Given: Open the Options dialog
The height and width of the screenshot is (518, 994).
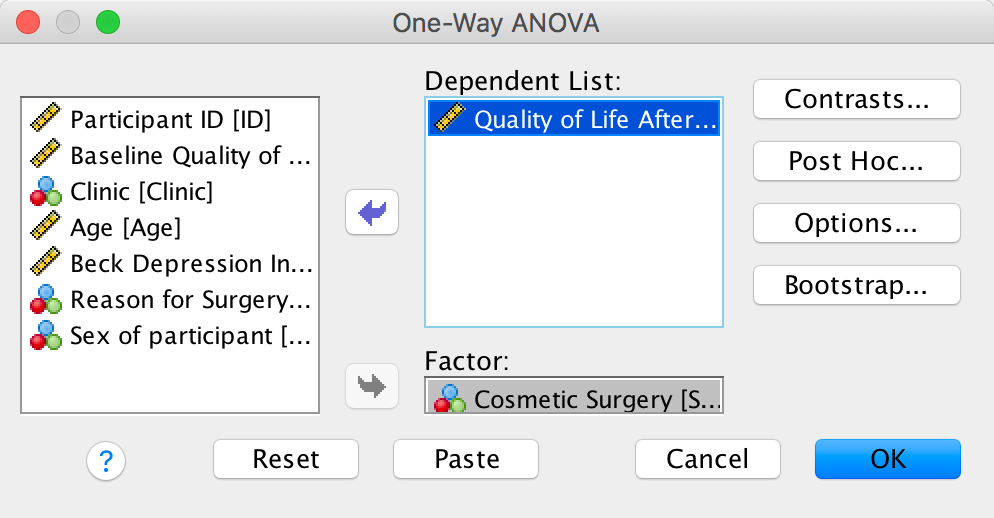Looking at the screenshot, I should tap(856, 223).
